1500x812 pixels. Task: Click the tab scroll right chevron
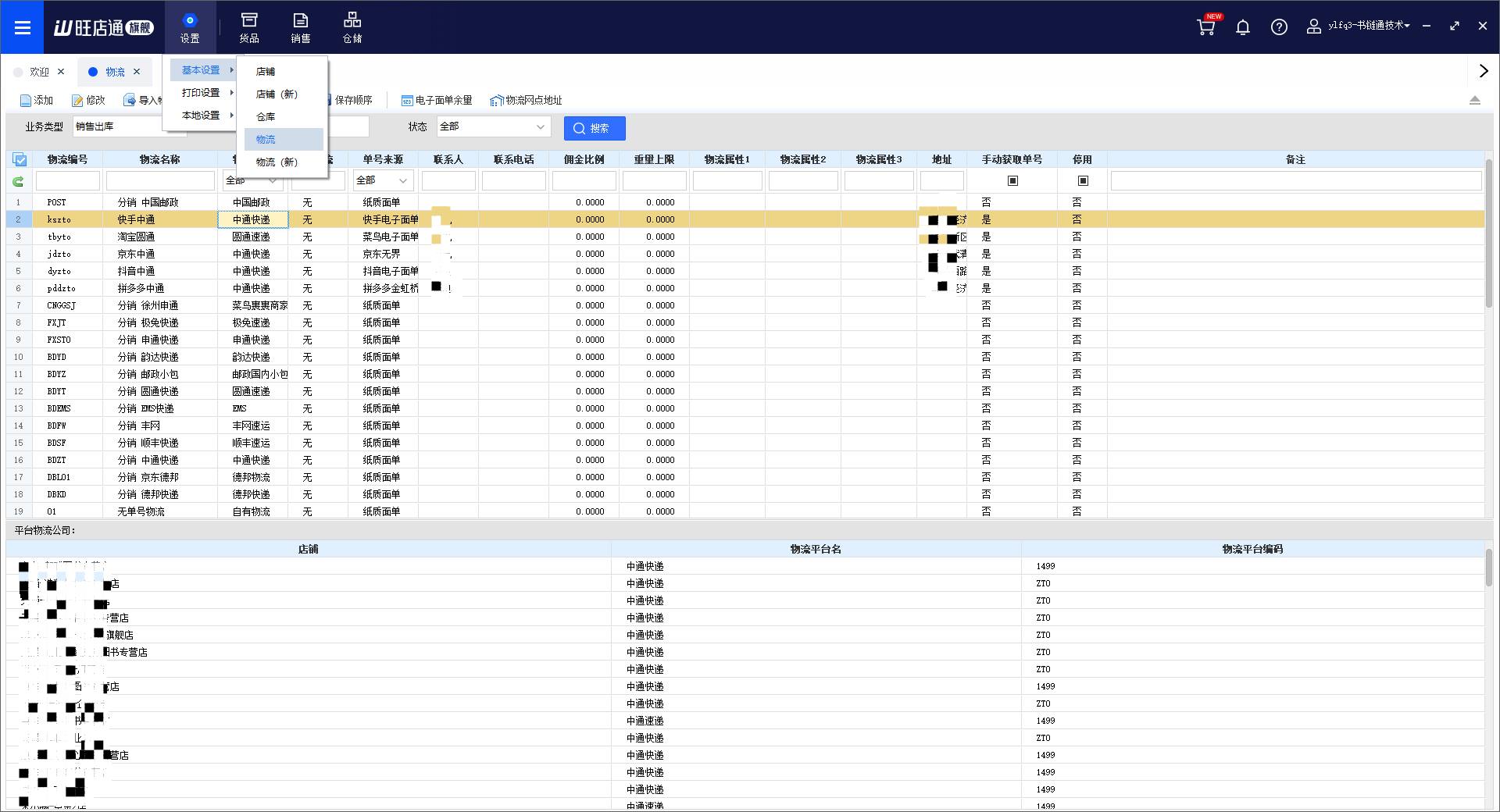click(1484, 71)
